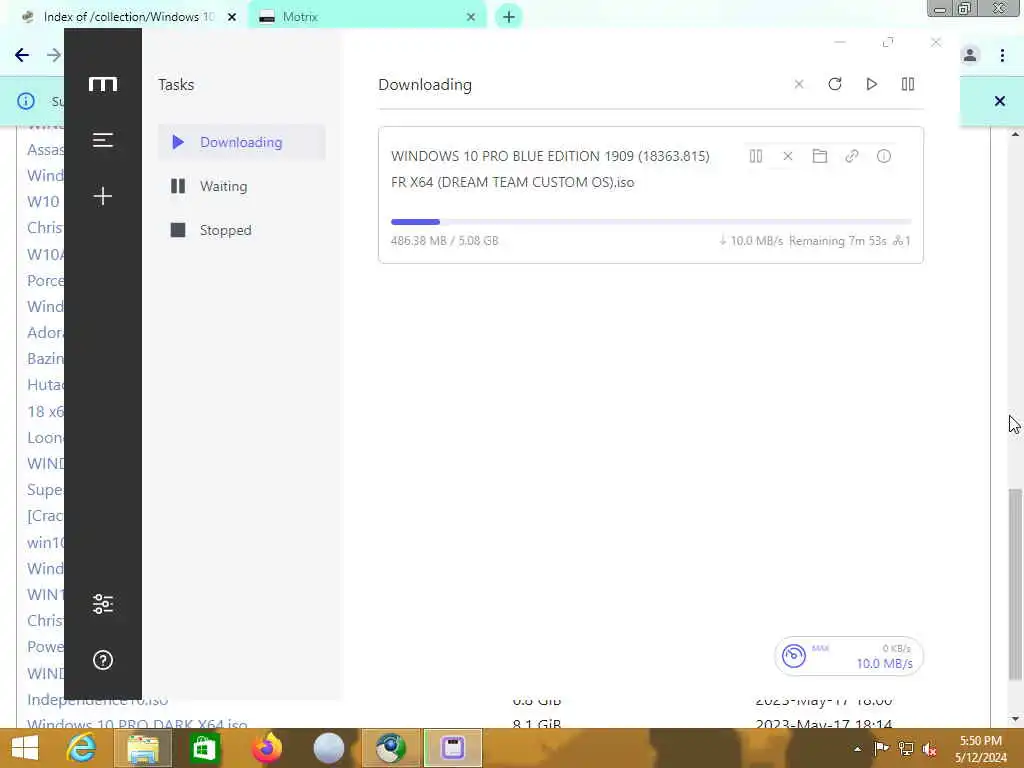1024x768 pixels.
Task: Select the Stopped tasks category
Action: tap(242, 230)
